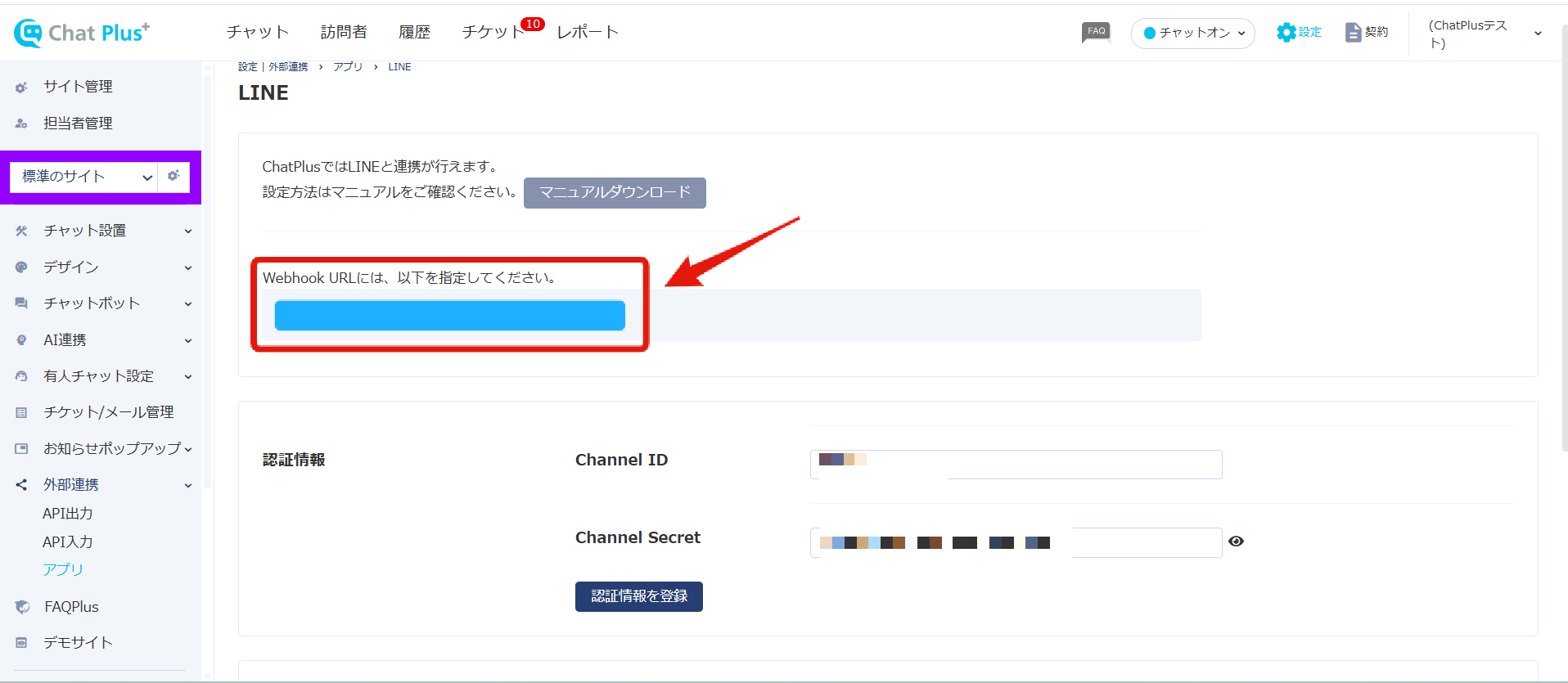Image resolution: width=1568 pixels, height=683 pixels.
Task: Expand the デザイン menu
Action: pos(188,267)
